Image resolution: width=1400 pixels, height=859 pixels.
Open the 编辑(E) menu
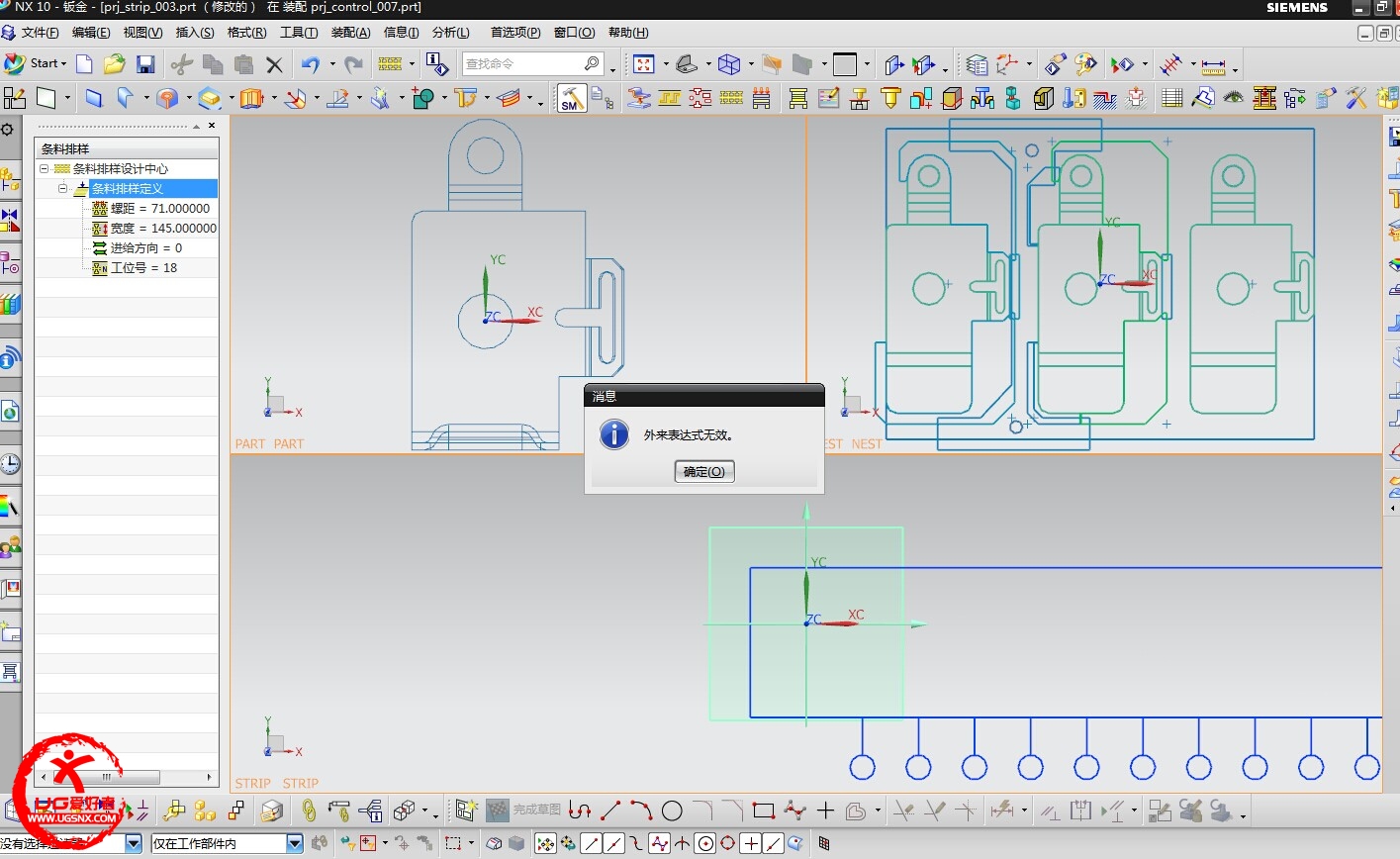tap(91, 33)
